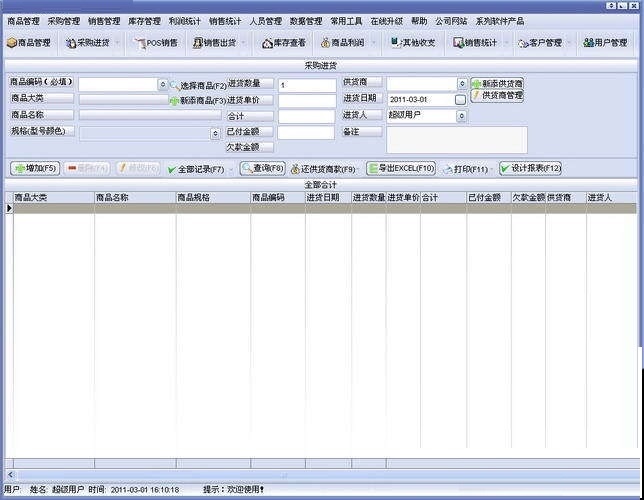Click the 查询(F8) button

[x=263, y=169]
